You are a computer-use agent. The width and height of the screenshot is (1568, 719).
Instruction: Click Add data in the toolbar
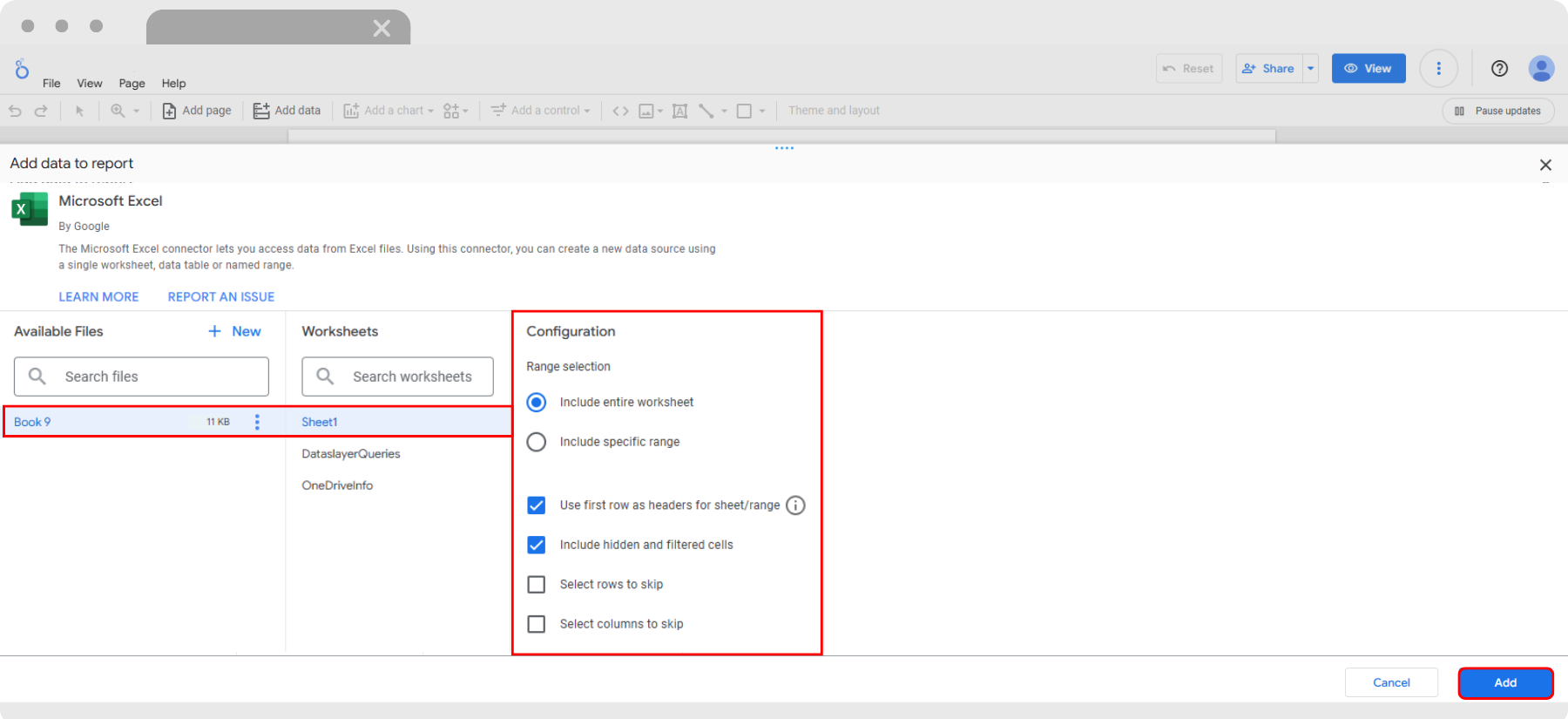tap(287, 111)
